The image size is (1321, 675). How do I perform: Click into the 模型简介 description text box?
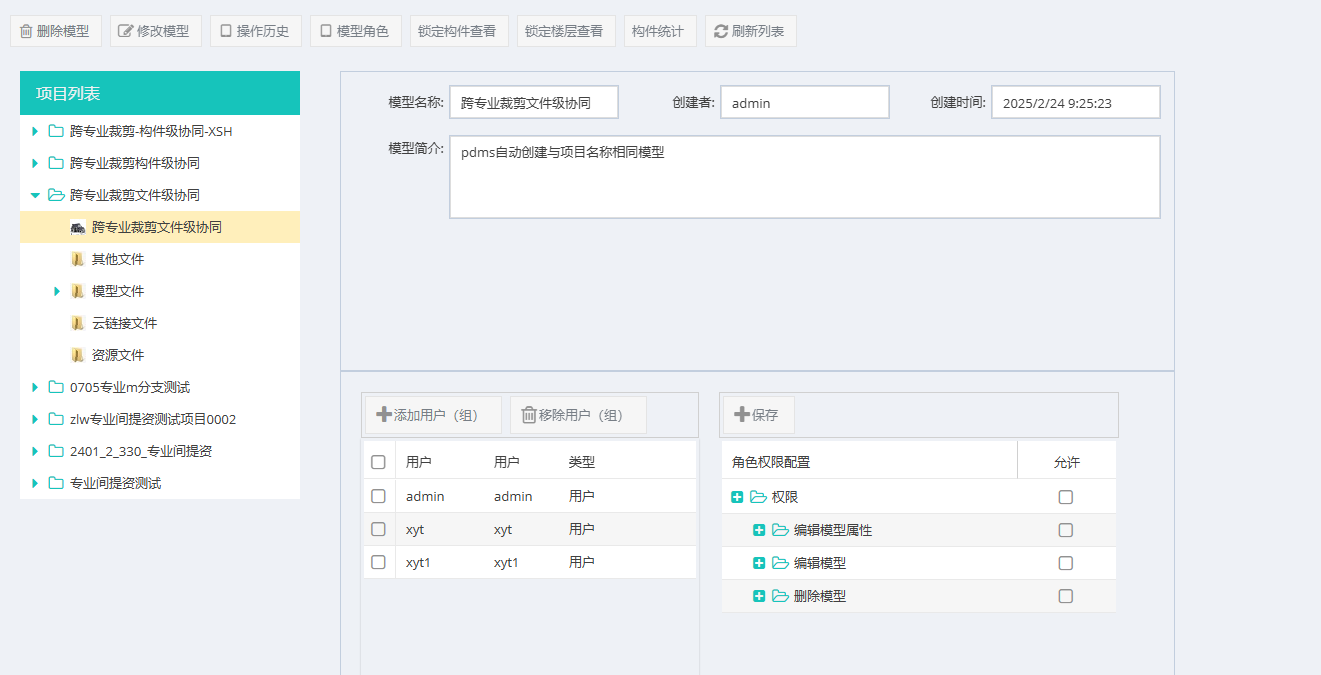coord(804,177)
